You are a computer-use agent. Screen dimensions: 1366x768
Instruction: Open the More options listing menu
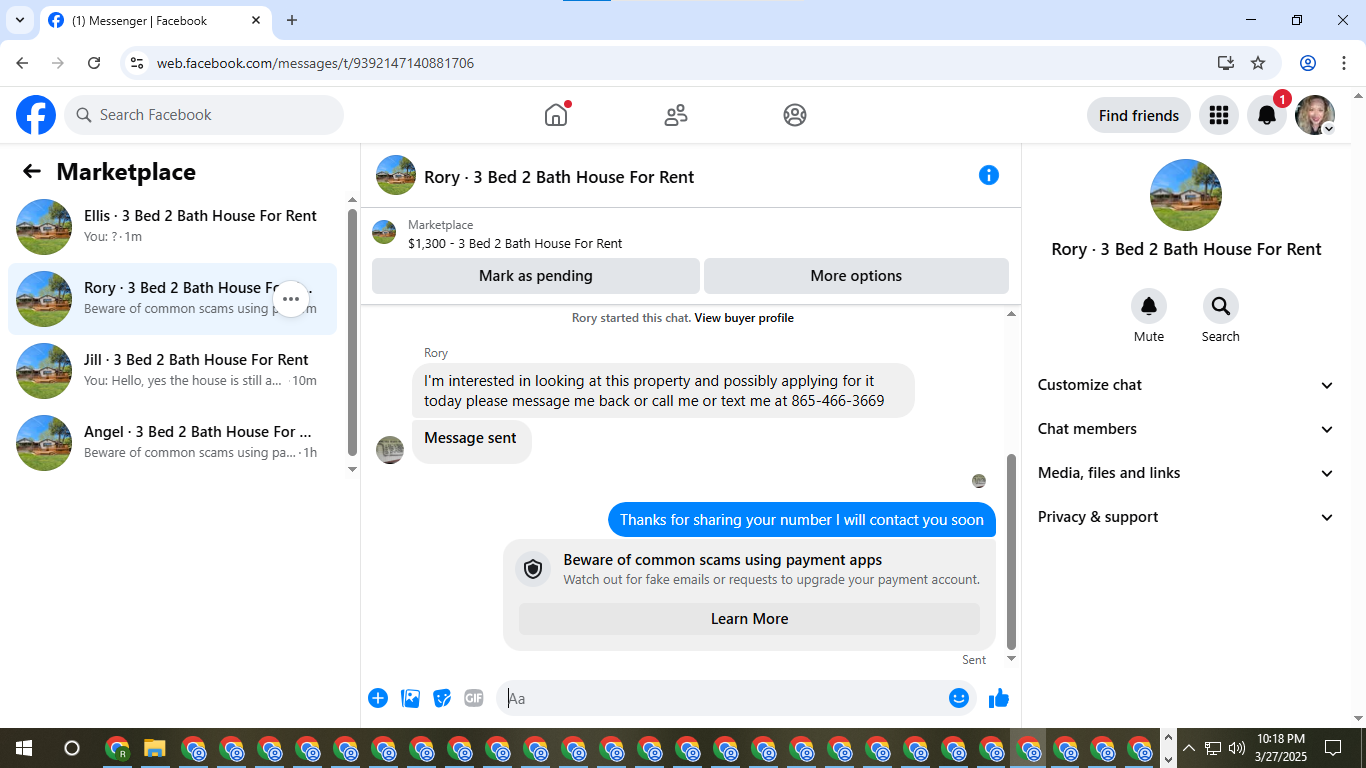(856, 276)
